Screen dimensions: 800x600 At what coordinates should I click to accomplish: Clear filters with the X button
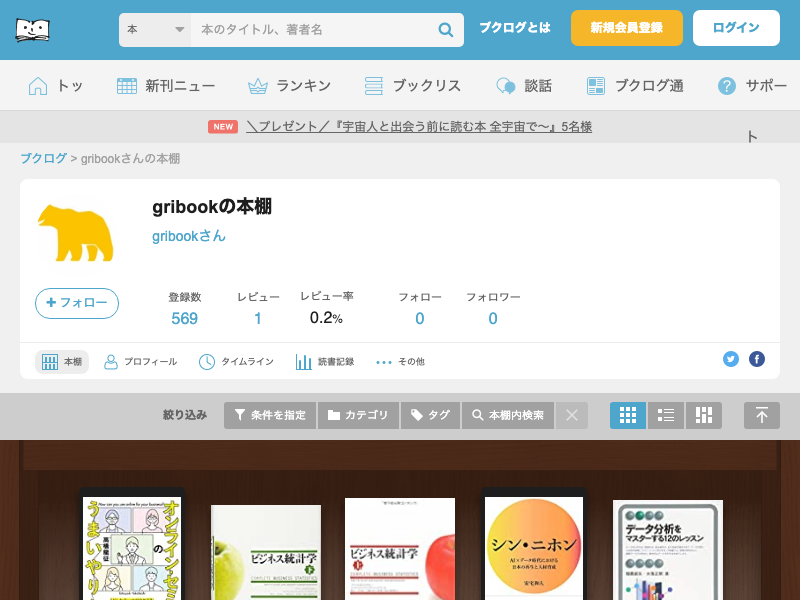click(572, 415)
